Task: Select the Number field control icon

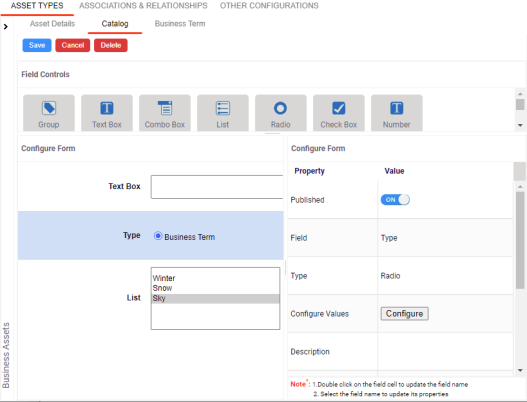Action: pos(397,108)
